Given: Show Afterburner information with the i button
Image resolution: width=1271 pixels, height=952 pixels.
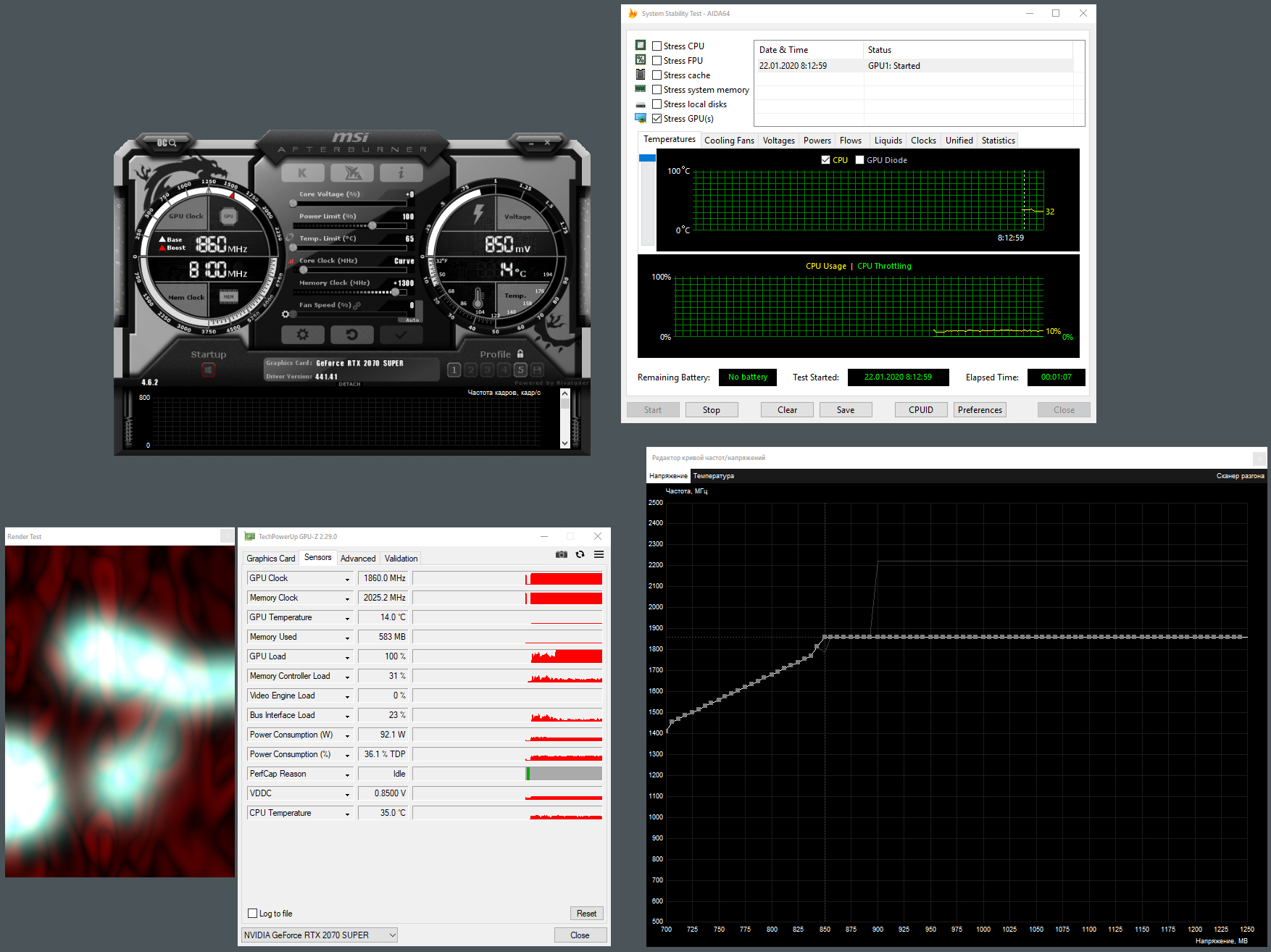Looking at the screenshot, I should (401, 172).
